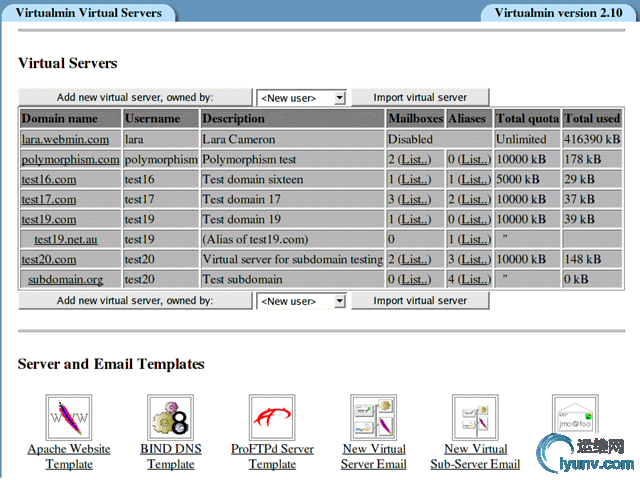Click the 416390 kB used cell
The image size is (640, 480).
[592, 140]
